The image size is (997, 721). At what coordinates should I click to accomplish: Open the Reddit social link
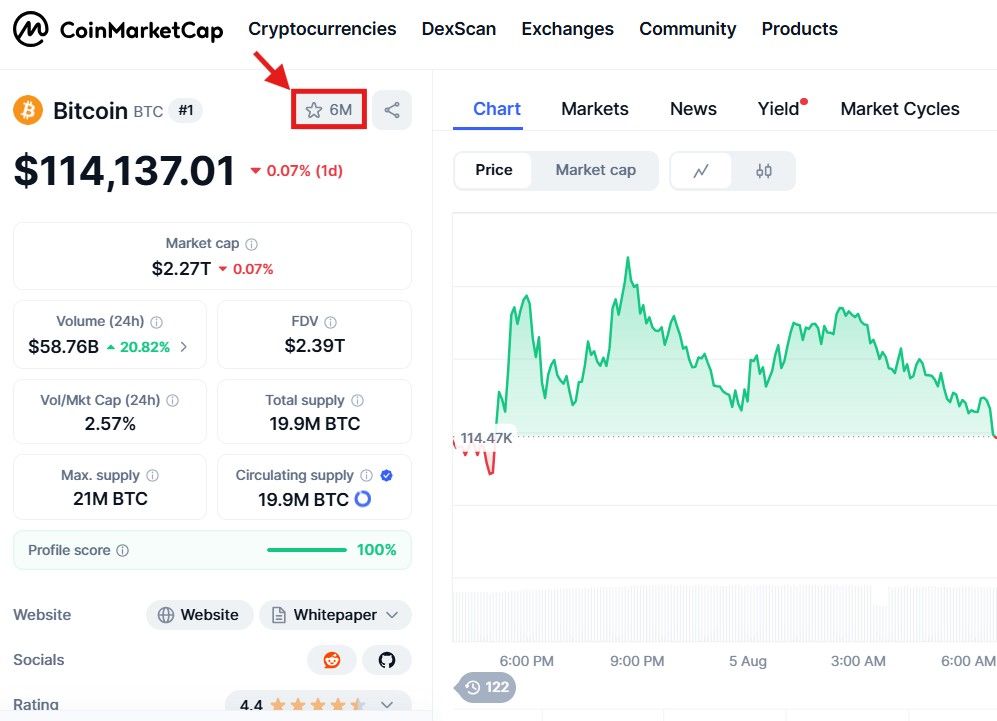coord(332,660)
